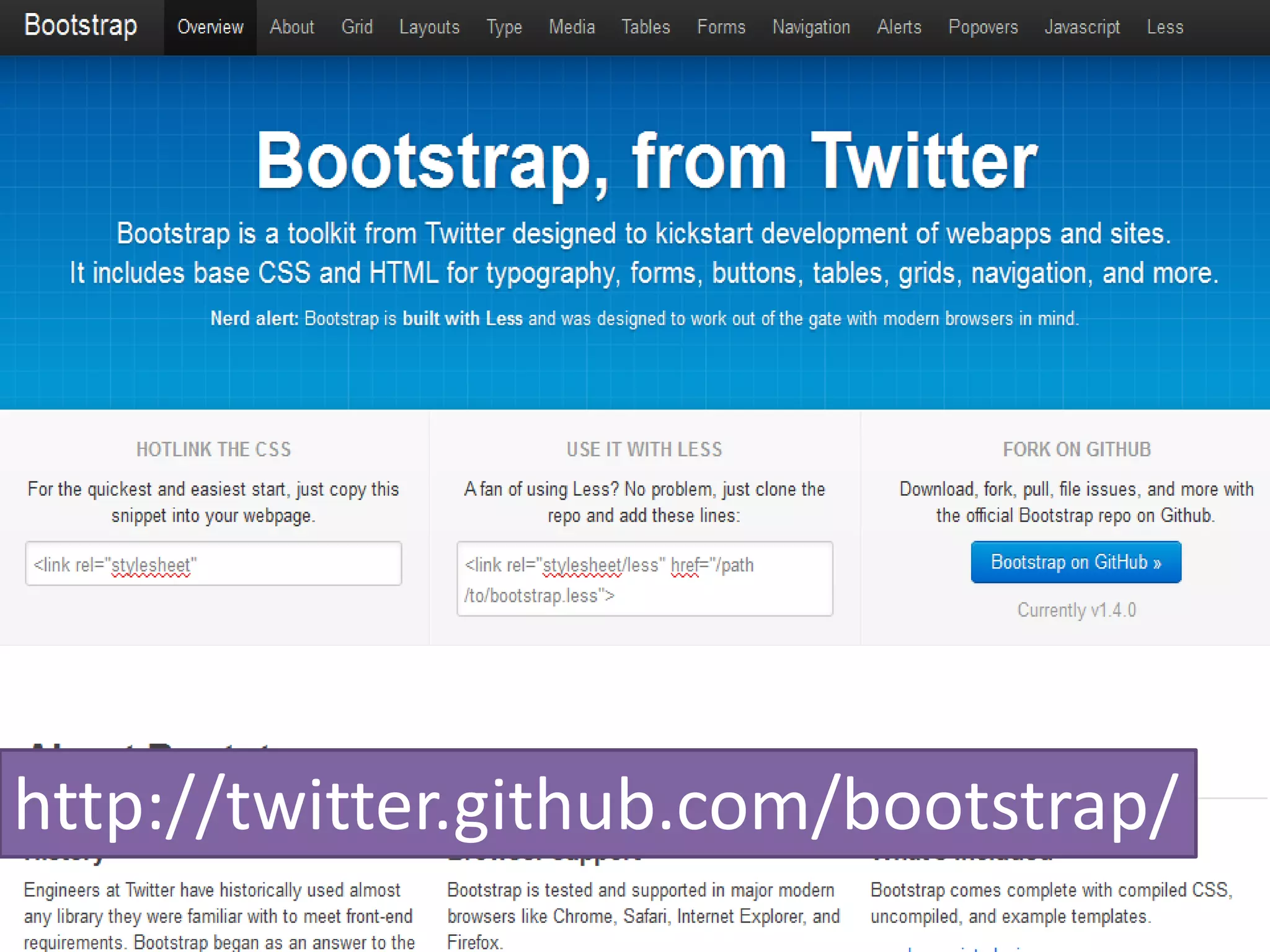
Task: Click the 'FORK ON GITHUB' heading
Action: click(1077, 449)
